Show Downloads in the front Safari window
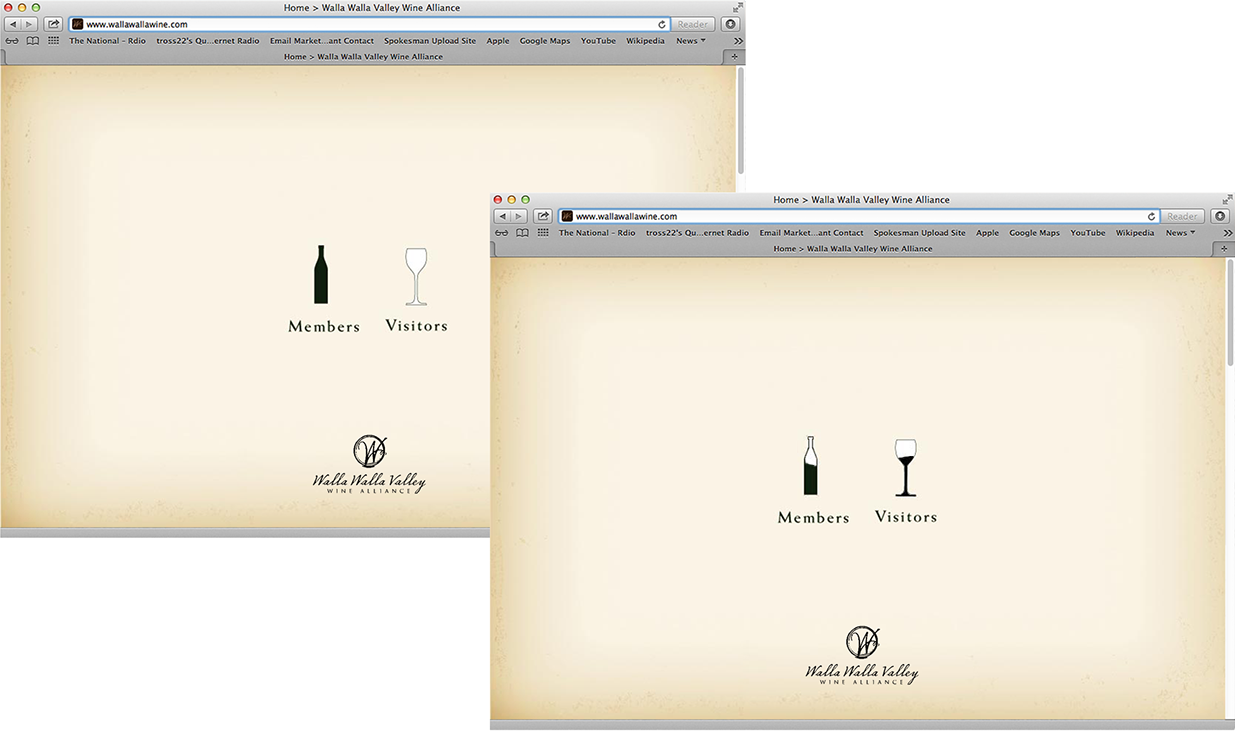The height and width of the screenshot is (731, 1235). coord(1220,216)
